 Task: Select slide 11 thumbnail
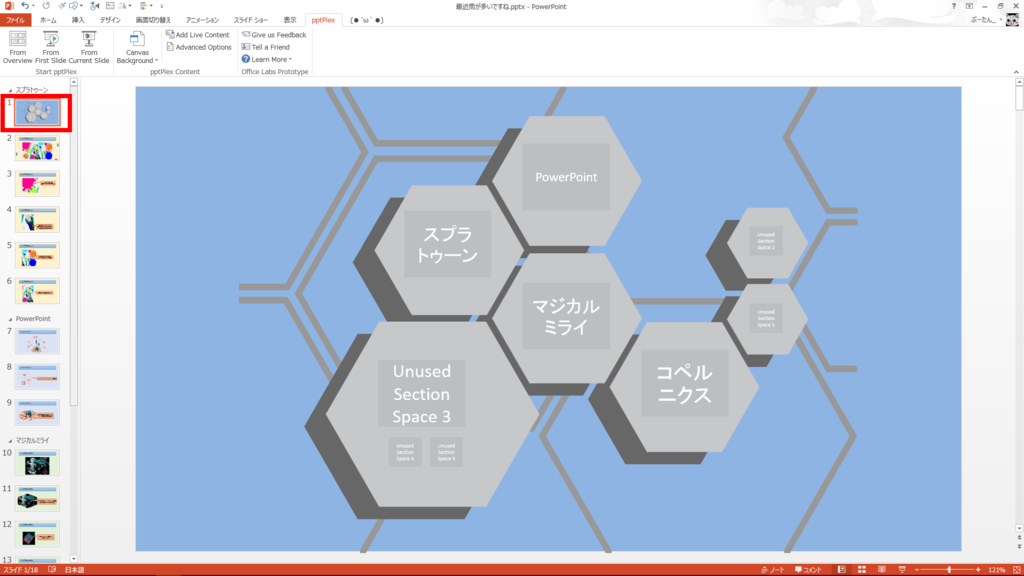click(x=37, y=499)
